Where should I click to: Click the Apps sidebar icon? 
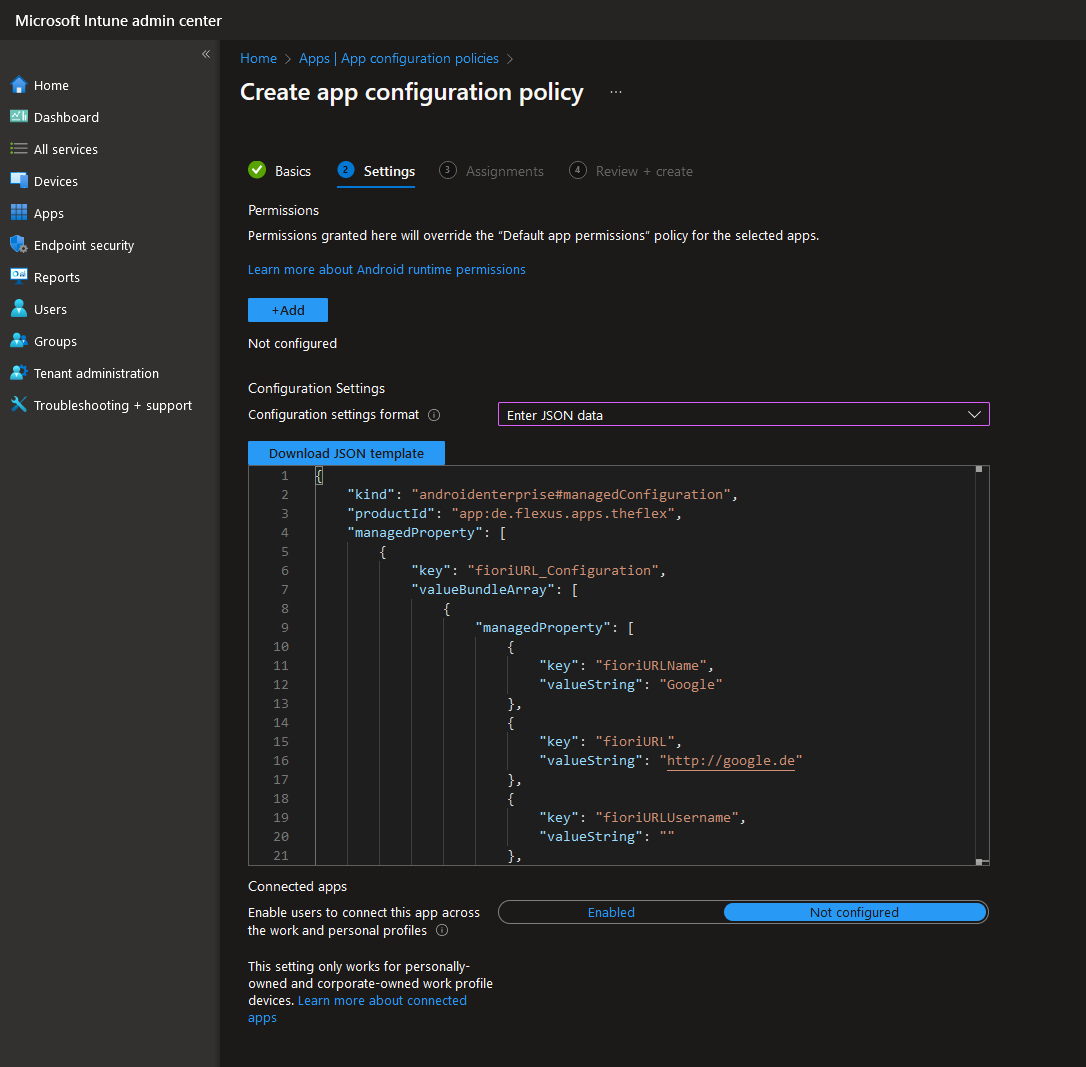coord(19,213)
